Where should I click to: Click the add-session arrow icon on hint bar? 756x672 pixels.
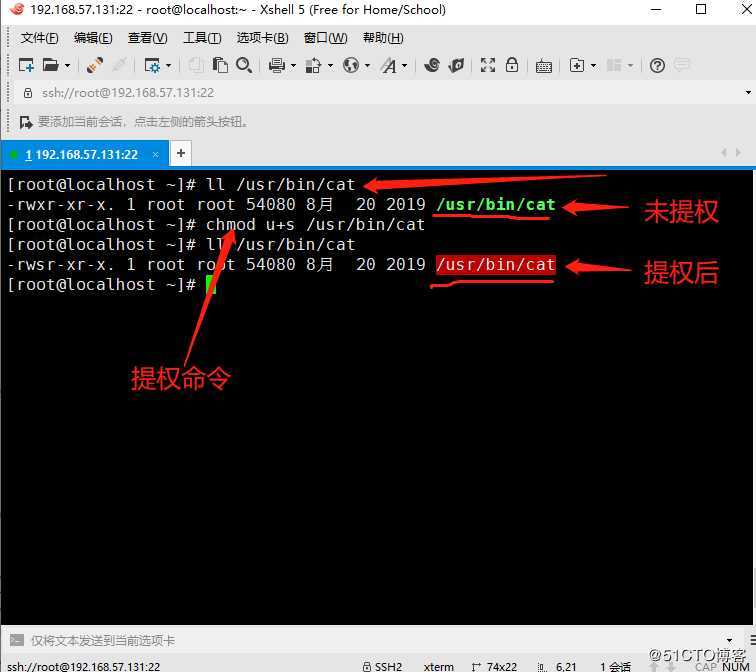click(x=26, y=122)
